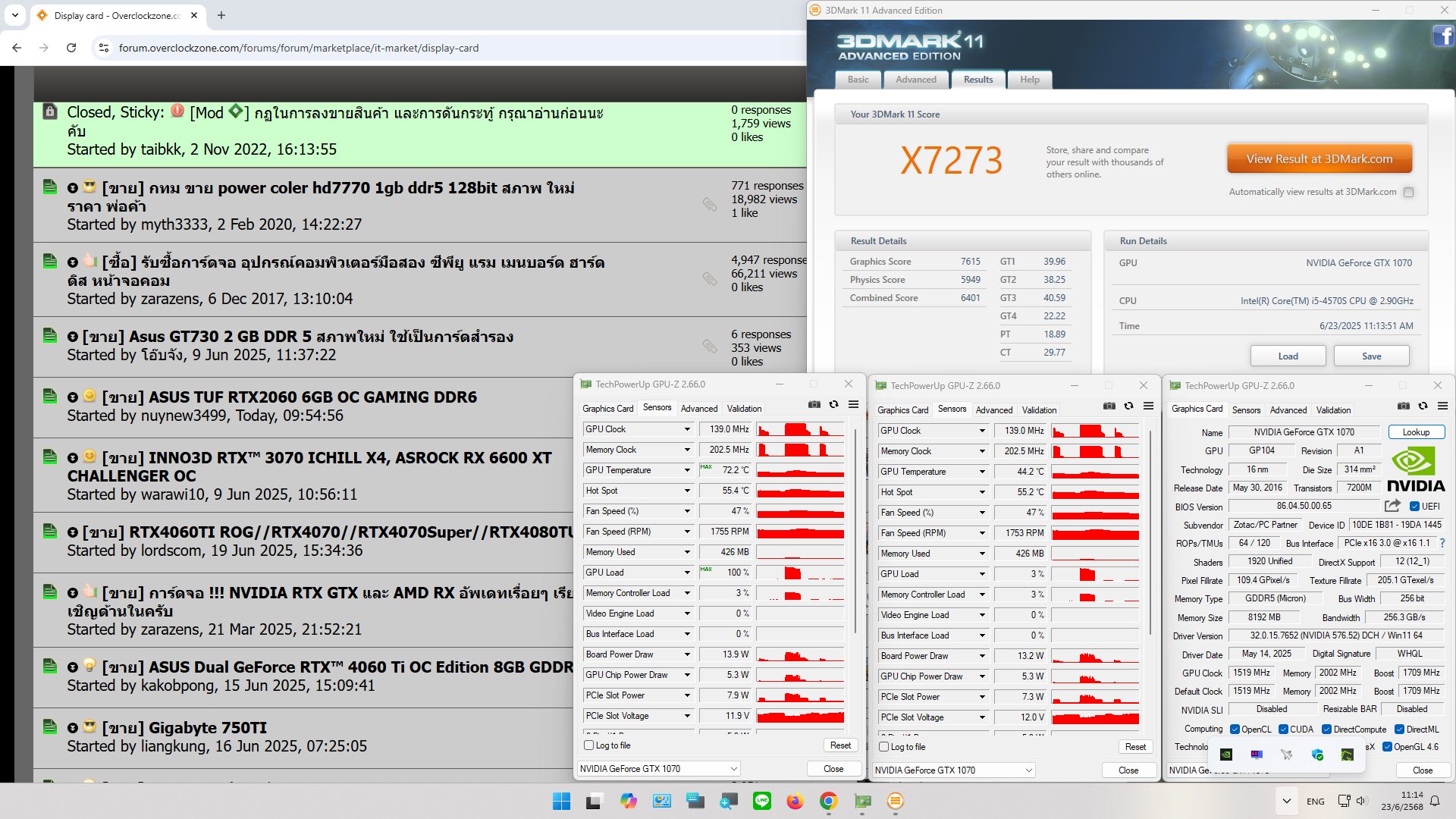Click Bus Interface question mark icon

(x=1442, y=543)
